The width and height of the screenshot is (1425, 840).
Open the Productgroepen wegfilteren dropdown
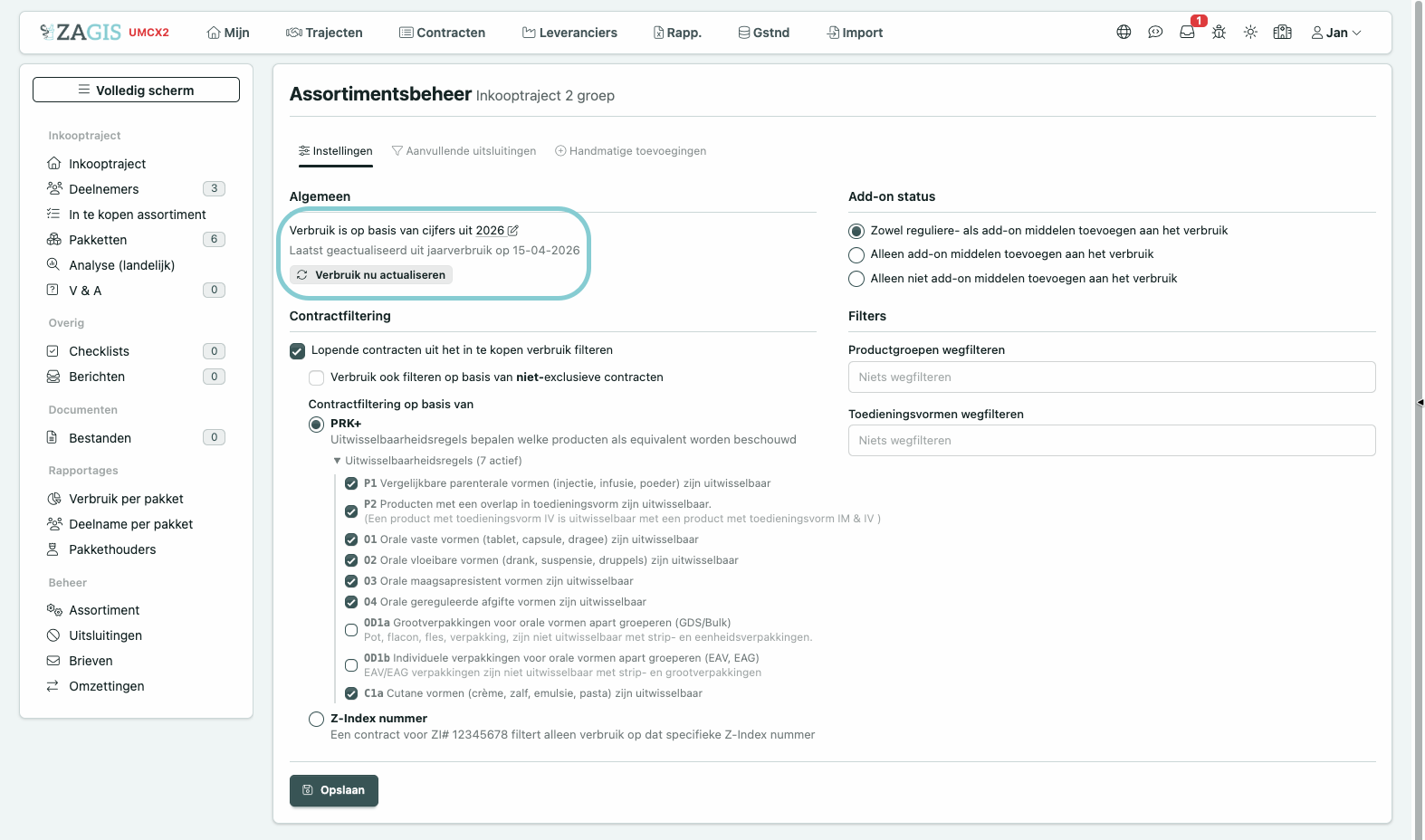click(x=1112, y=377)
